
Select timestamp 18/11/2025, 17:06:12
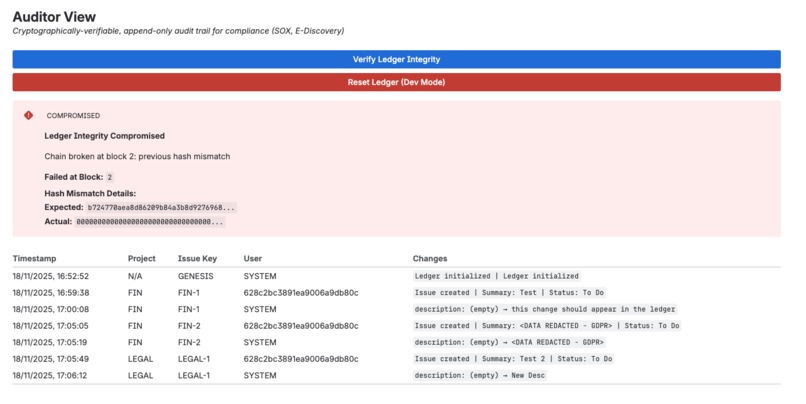coord(51,376)
